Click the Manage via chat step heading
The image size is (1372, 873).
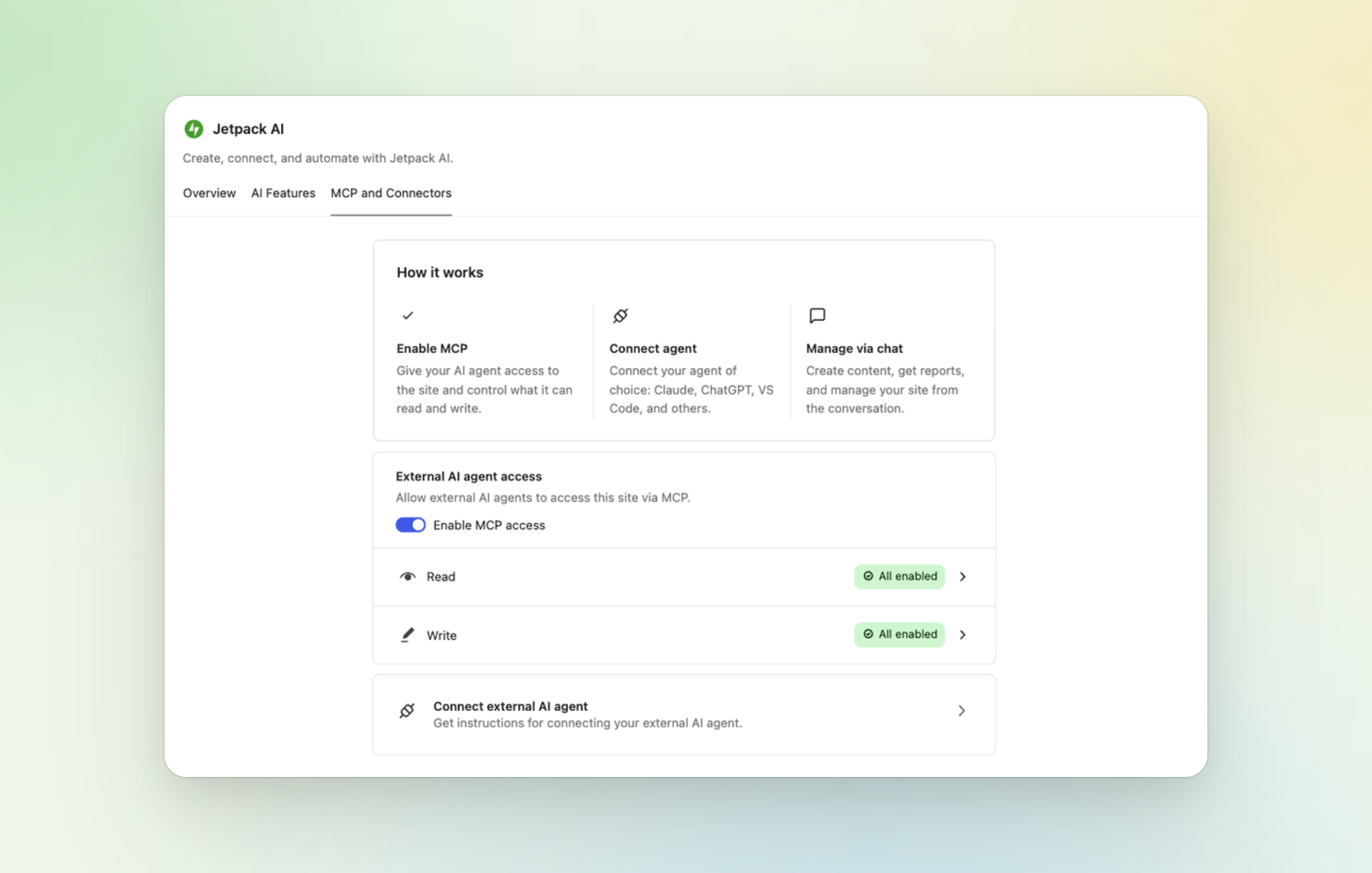tap(854, 349)
